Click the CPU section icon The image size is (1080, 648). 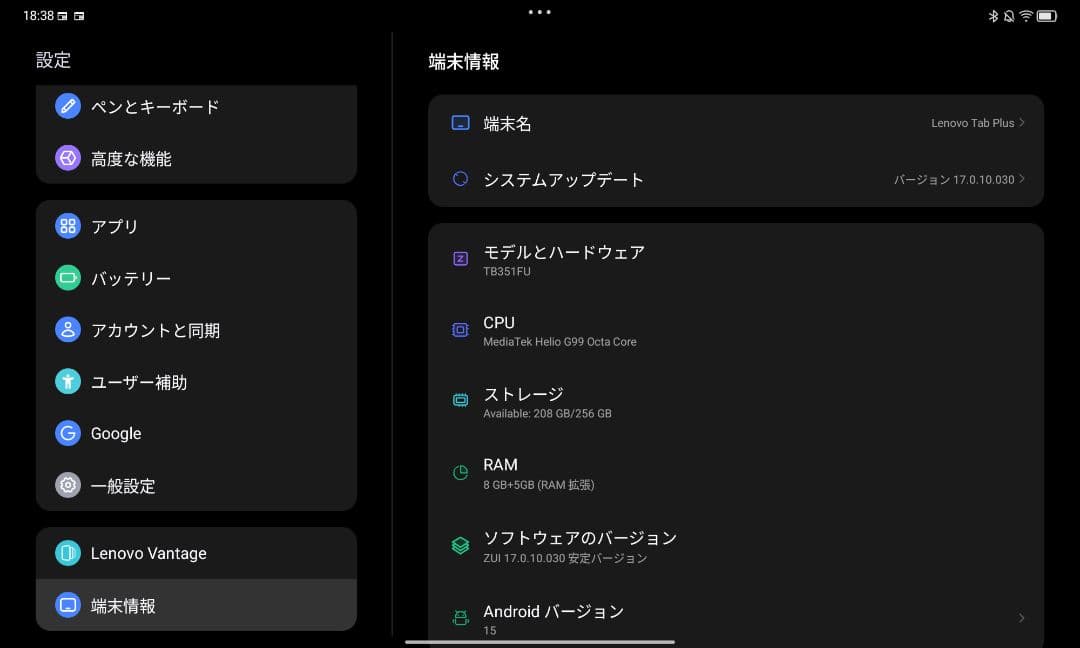pyautogui.click(x=460, y=330)
